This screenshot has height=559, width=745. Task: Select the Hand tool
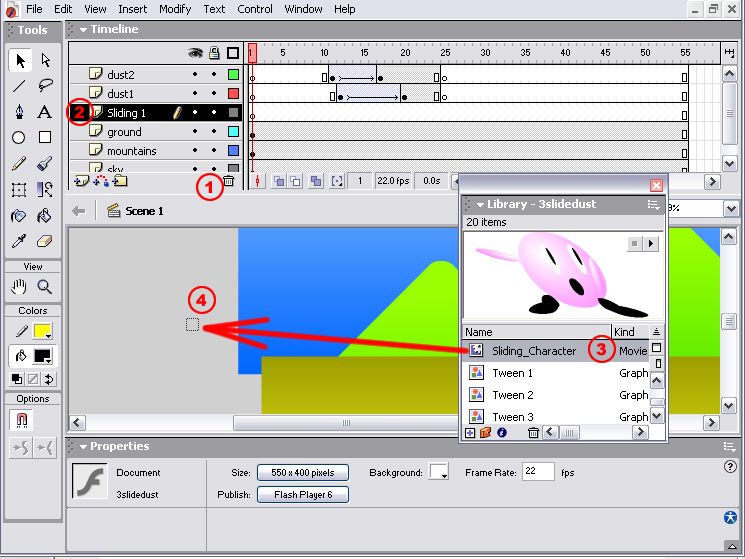[19, 287]
